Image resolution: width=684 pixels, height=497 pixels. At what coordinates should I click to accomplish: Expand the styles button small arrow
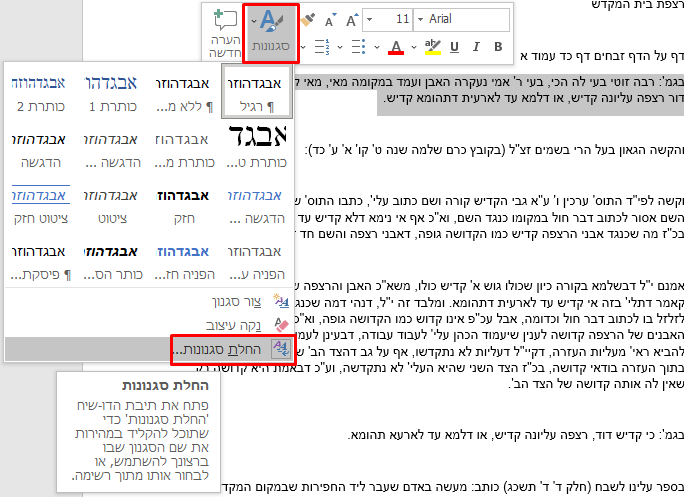[x=253, y=21]
